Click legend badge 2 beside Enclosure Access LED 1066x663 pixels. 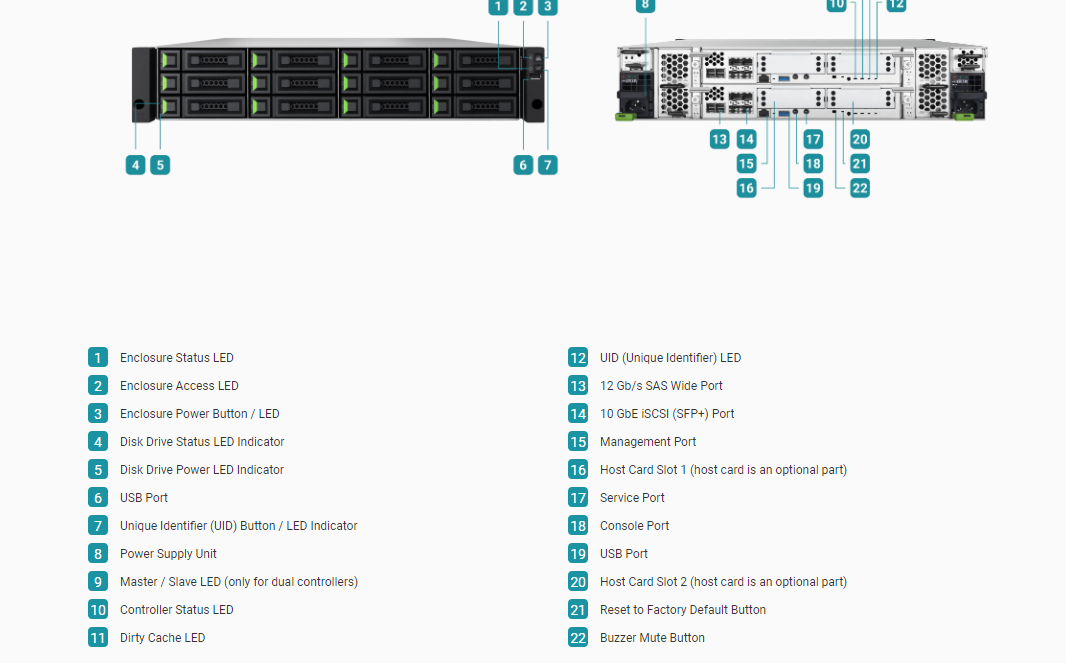click(x=98, y=386)
